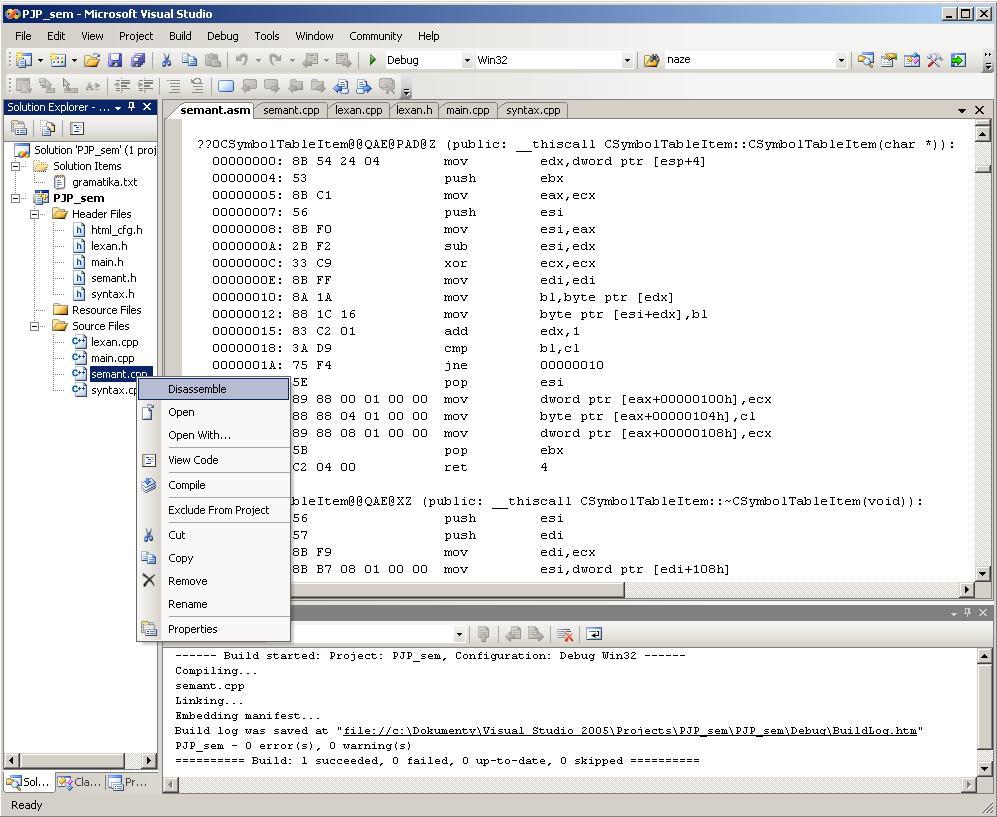Image resolution: width=997 pixels, height=817 pixels.
Task: Click the Paste toolbar icon
Action: point(213,60)
